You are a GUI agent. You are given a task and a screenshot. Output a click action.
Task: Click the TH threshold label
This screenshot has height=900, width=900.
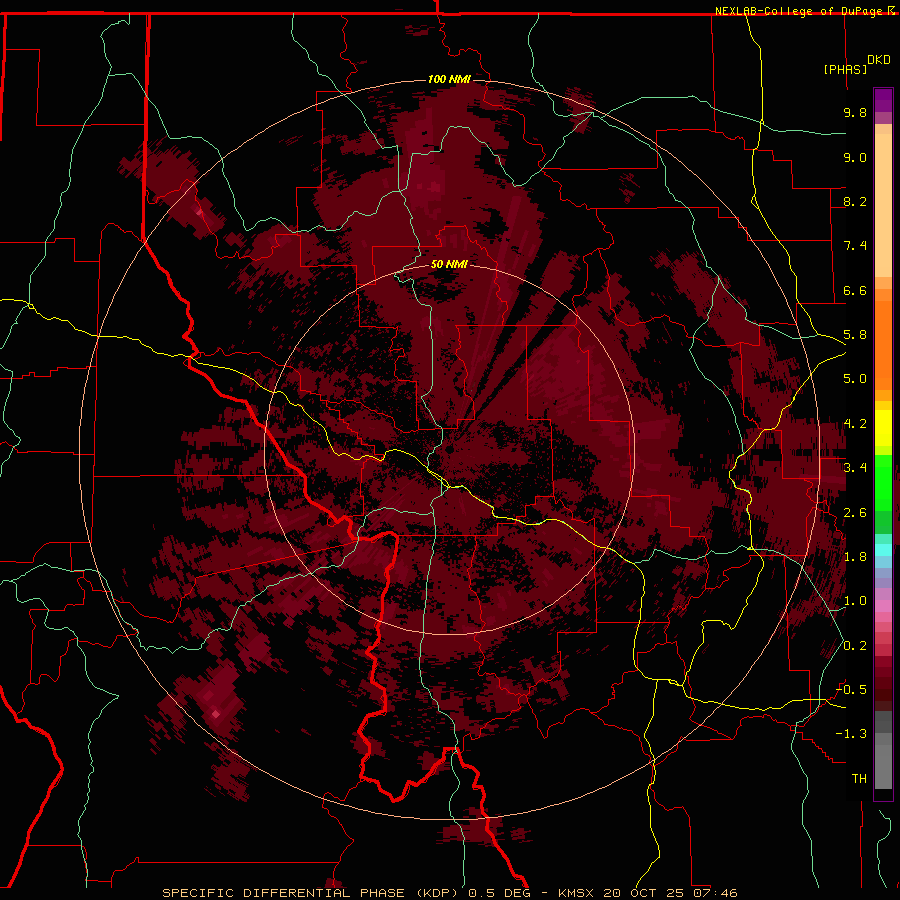(859, 779)
